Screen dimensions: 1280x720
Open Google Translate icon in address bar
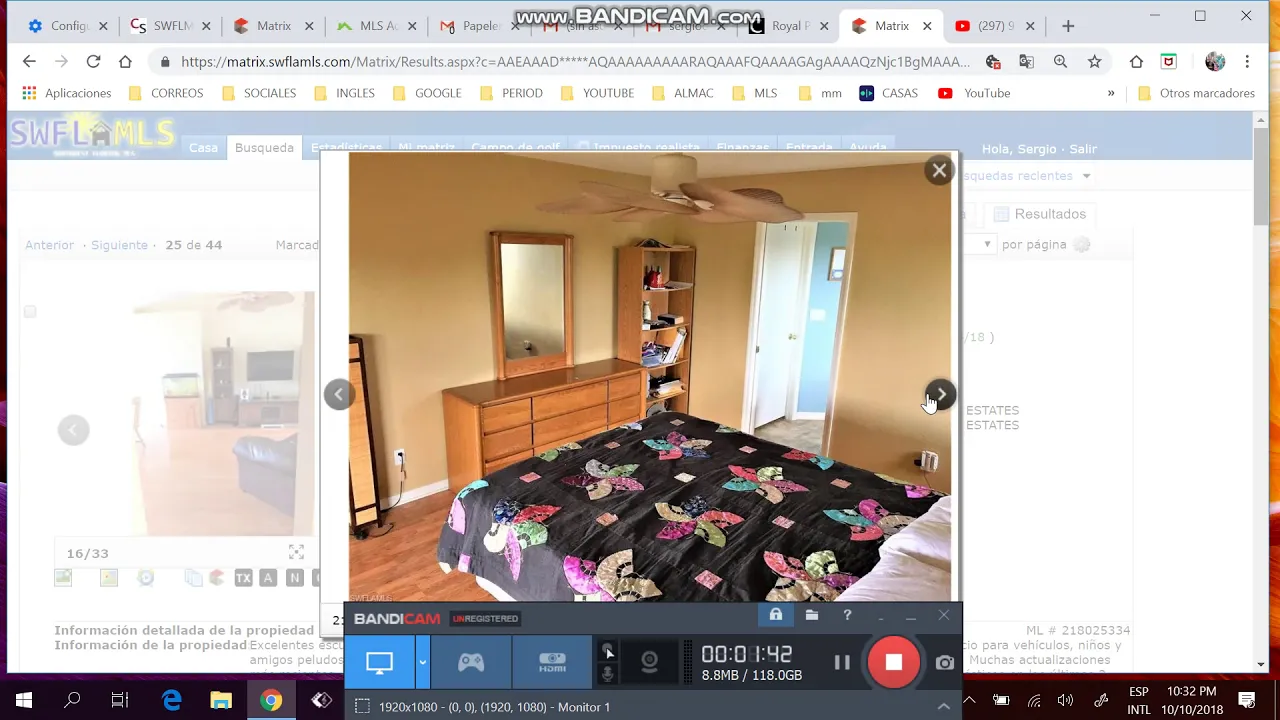click(x=1026, y=62)
